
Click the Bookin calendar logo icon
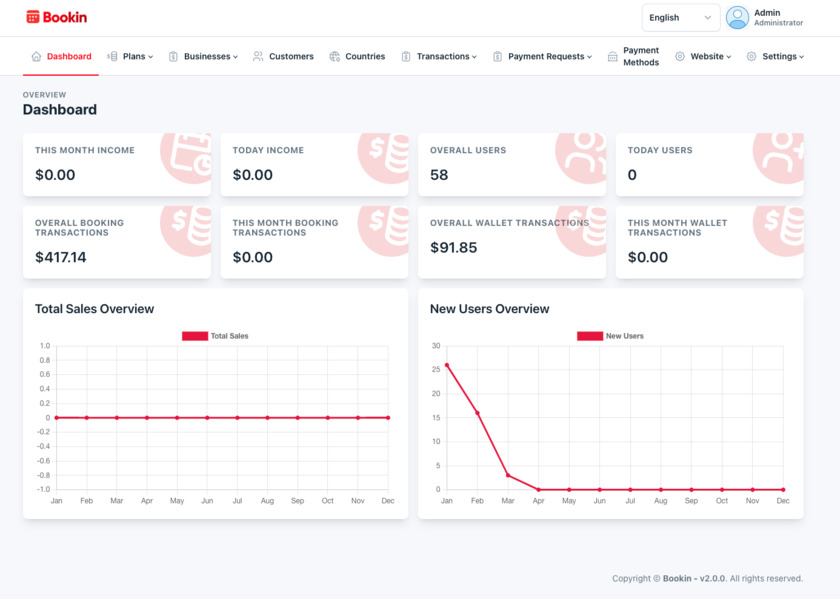(x=33, y=17)
